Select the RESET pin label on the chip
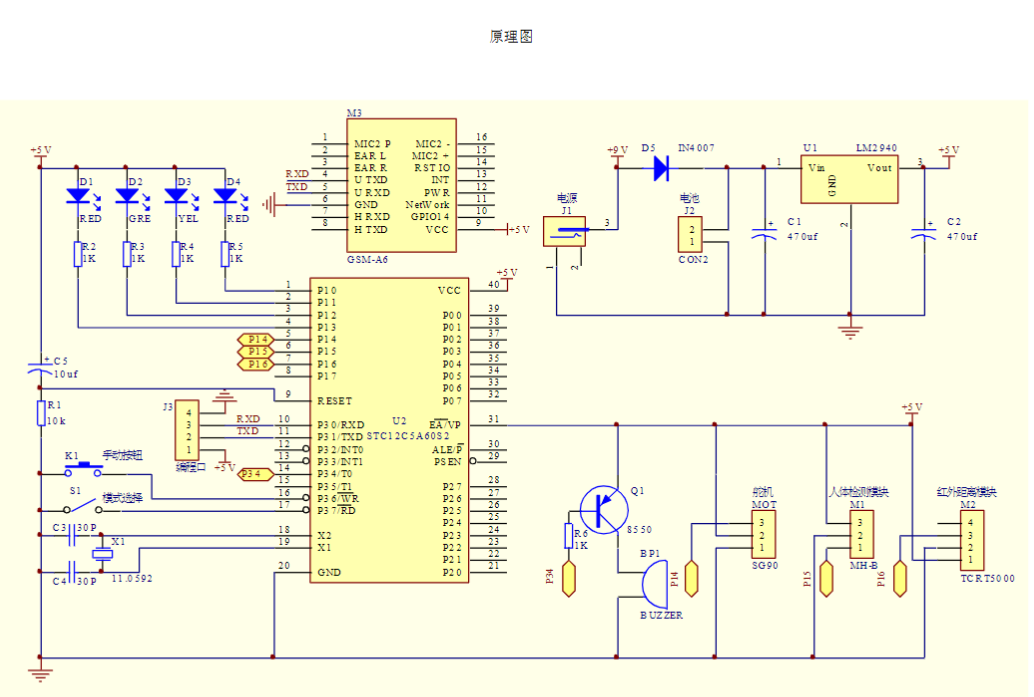 (334, 401)
